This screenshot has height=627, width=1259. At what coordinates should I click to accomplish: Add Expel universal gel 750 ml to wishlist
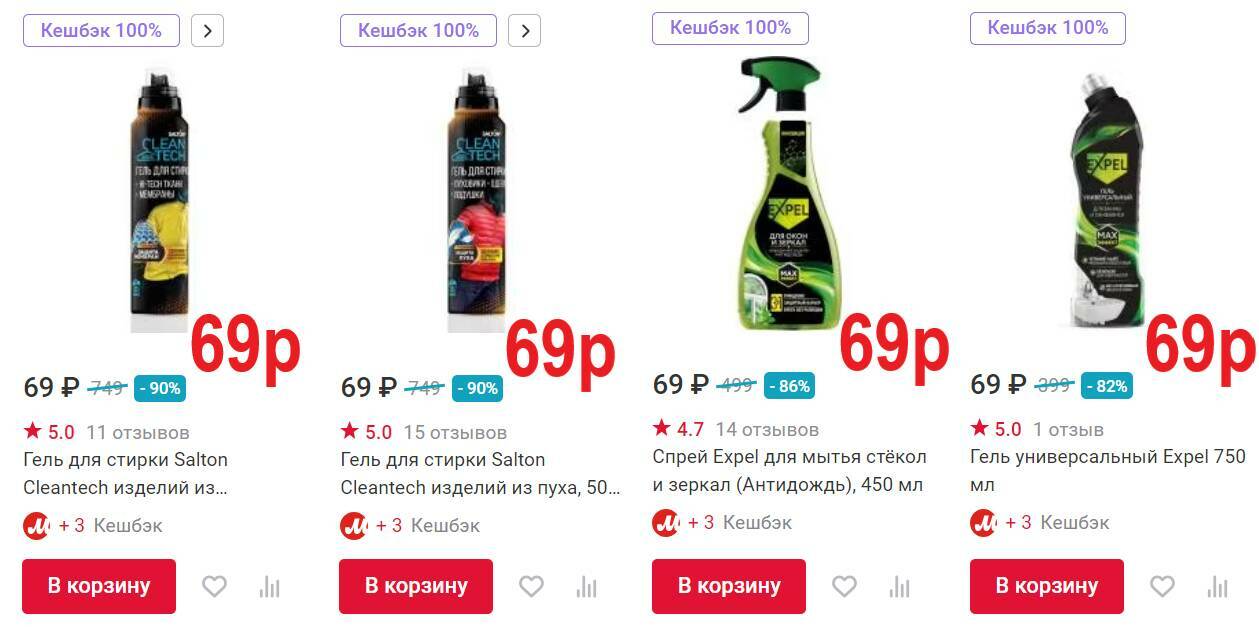[x=1162, y=586]
